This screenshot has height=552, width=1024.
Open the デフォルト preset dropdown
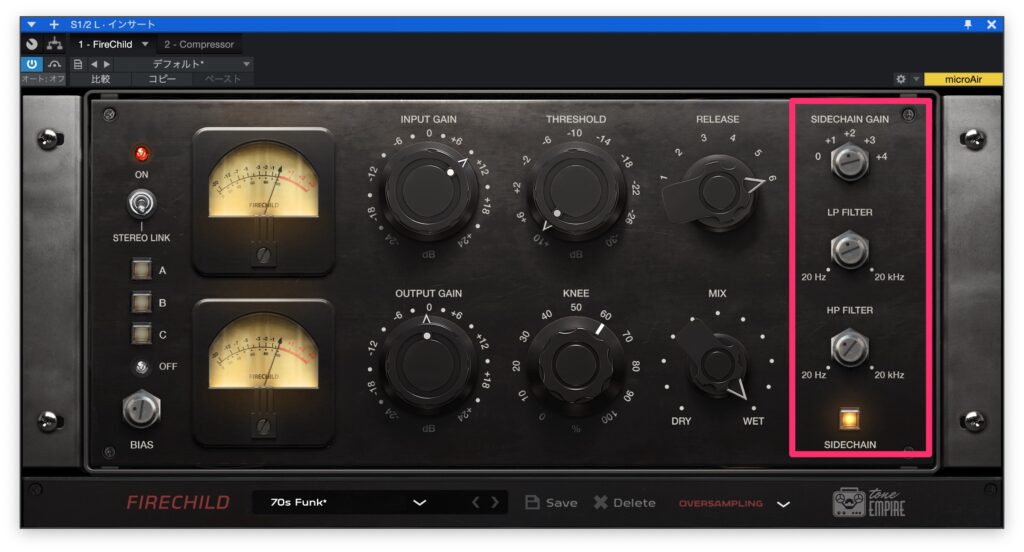pos(188,64)
